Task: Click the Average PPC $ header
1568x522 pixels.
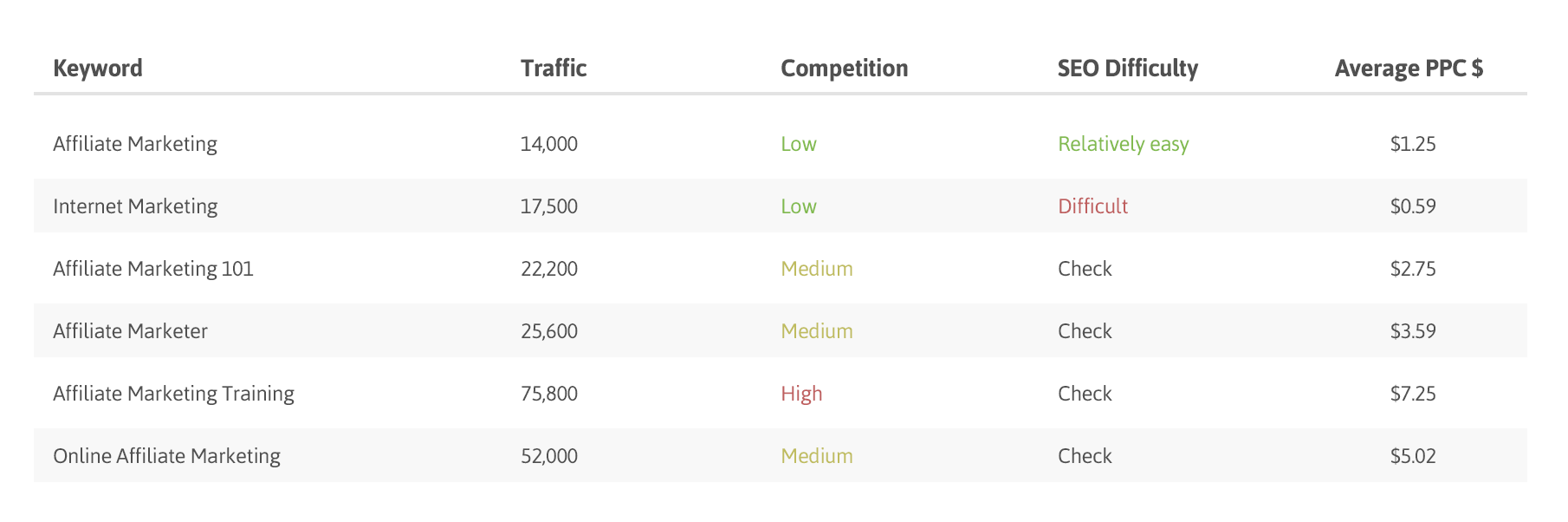Action: (x=1409, y=69)
